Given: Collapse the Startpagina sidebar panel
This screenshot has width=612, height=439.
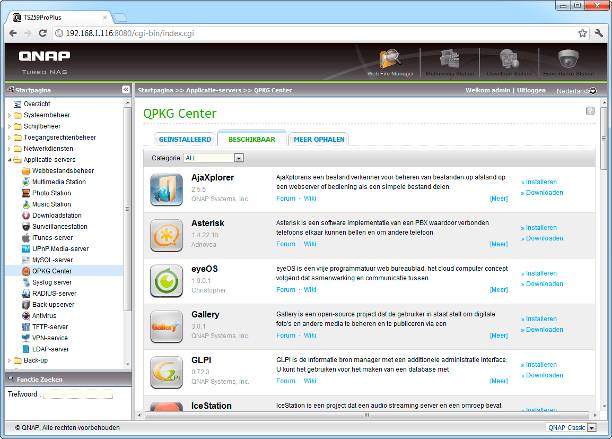Looking at the screenshot, I should (x=126, y=89).
